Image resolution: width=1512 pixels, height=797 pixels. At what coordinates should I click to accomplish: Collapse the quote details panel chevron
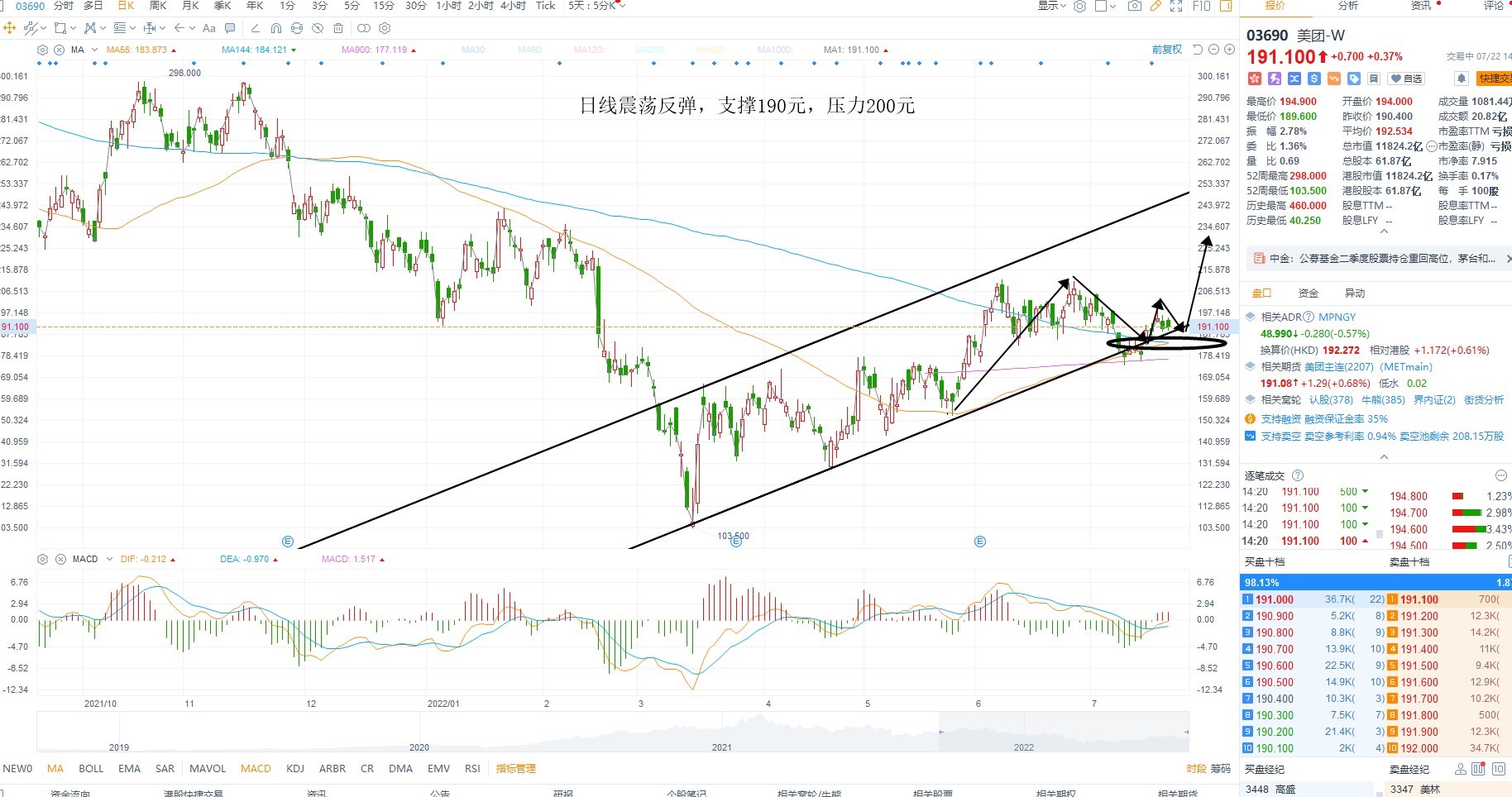tap(1384, 232)
